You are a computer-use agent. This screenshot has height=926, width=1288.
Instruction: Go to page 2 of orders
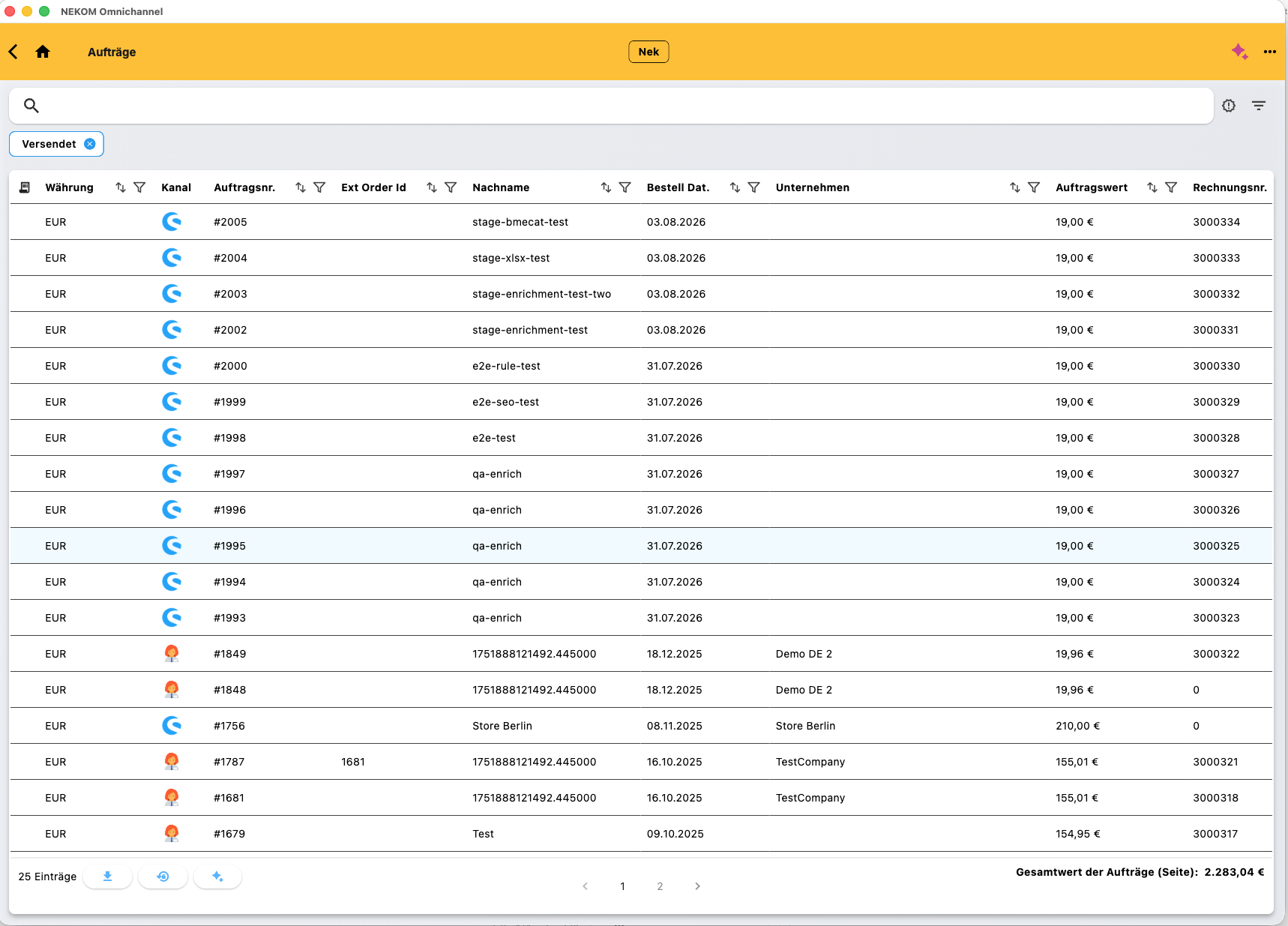click(660, 886)
